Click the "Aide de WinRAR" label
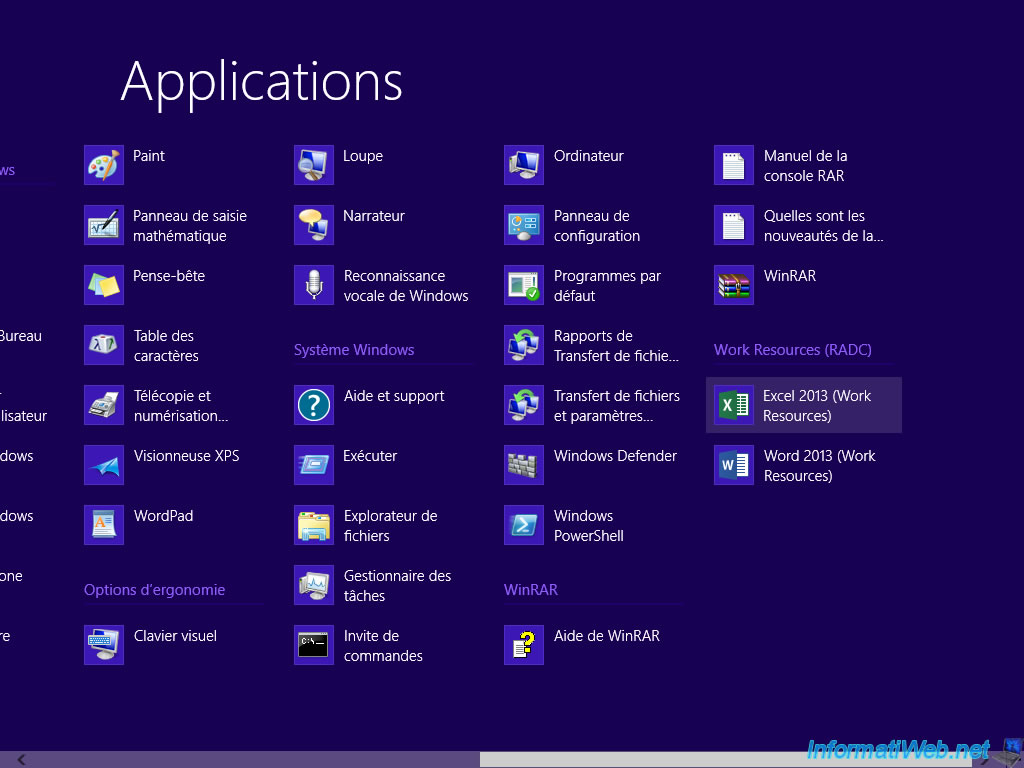Image resolution: width=1024 pixels, height=768 pixels. 607,636
